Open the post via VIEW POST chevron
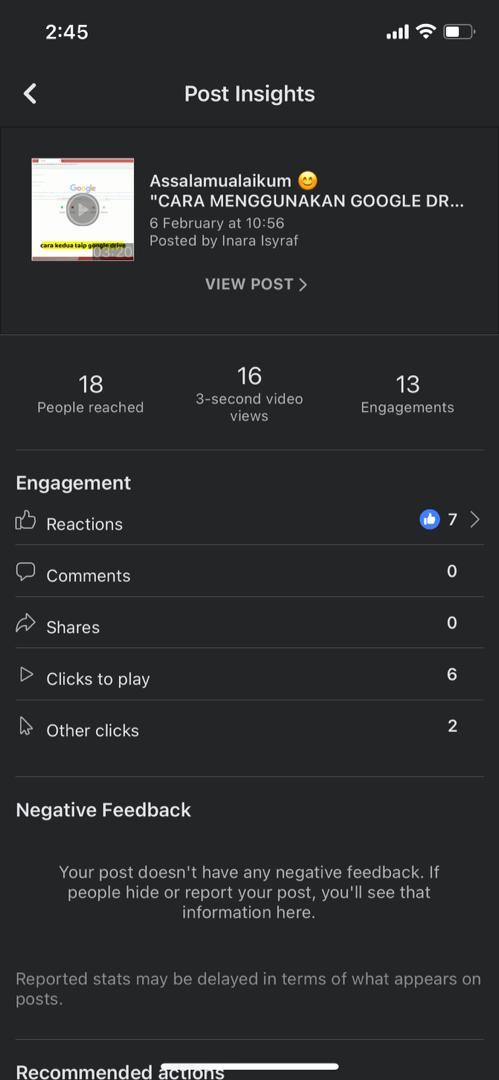 pos(303,284)
